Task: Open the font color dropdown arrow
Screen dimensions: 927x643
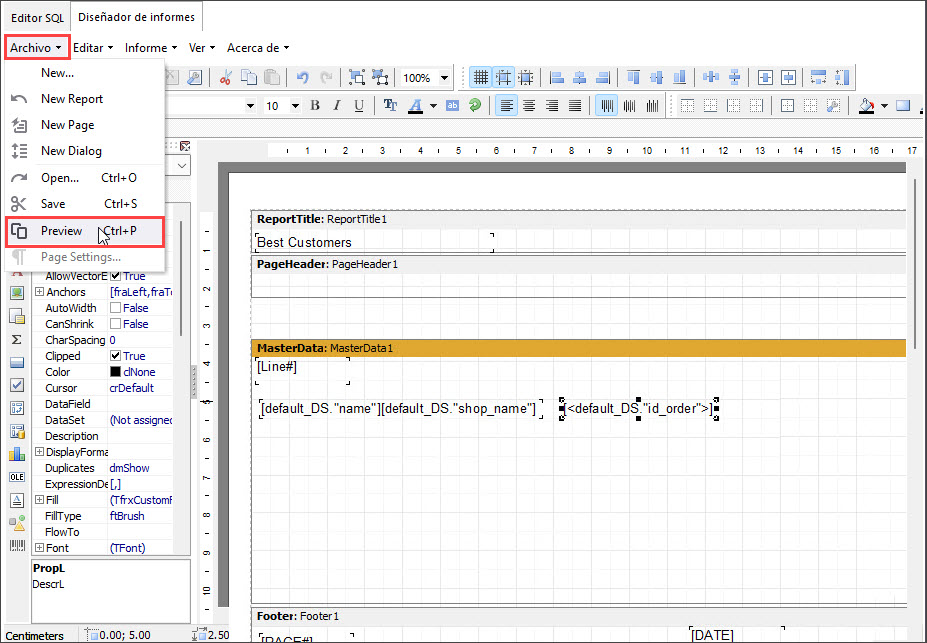Action: pyautogui.click(x=433, y=106)
